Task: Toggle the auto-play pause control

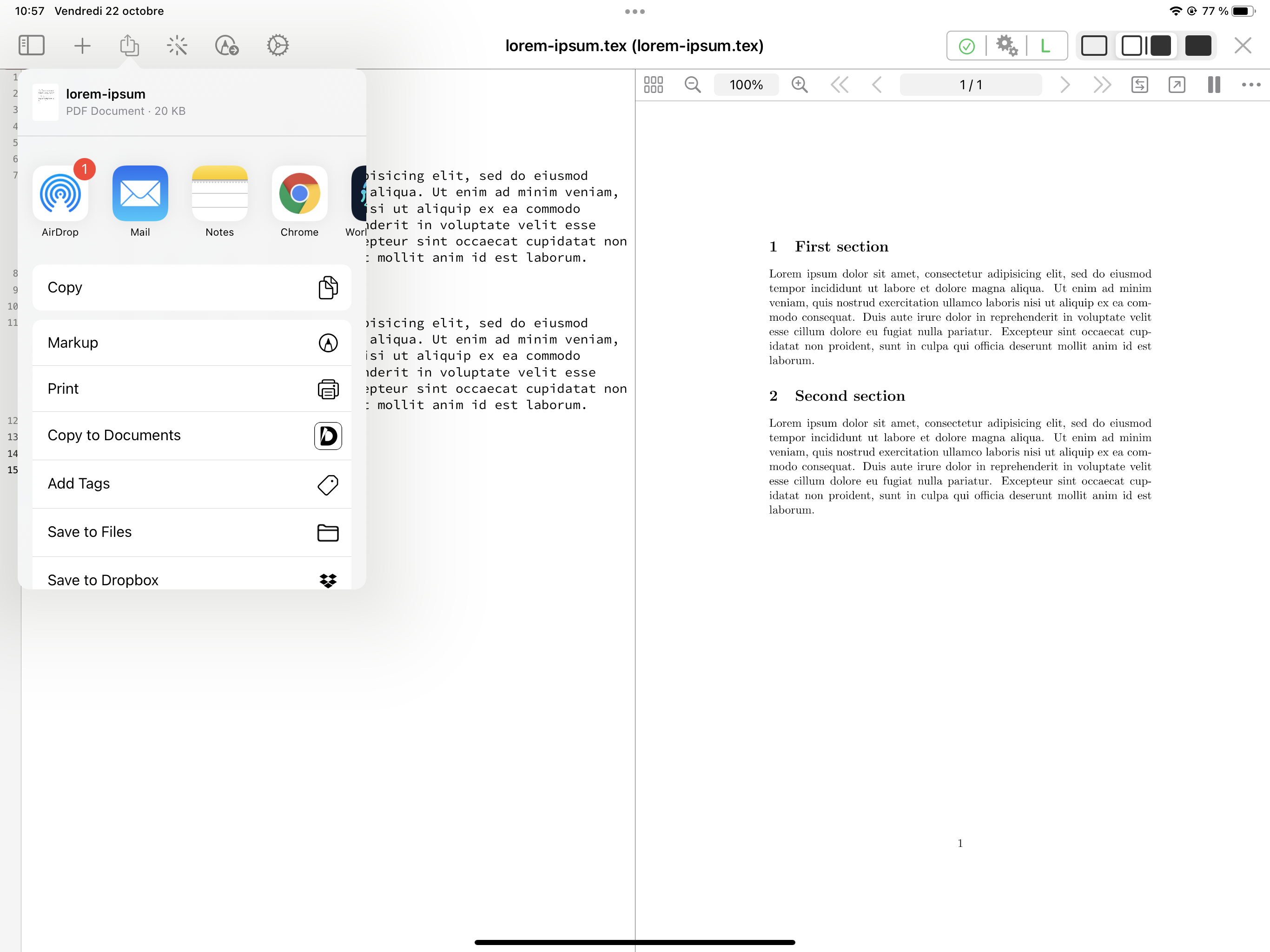Action: [1214, 84]
